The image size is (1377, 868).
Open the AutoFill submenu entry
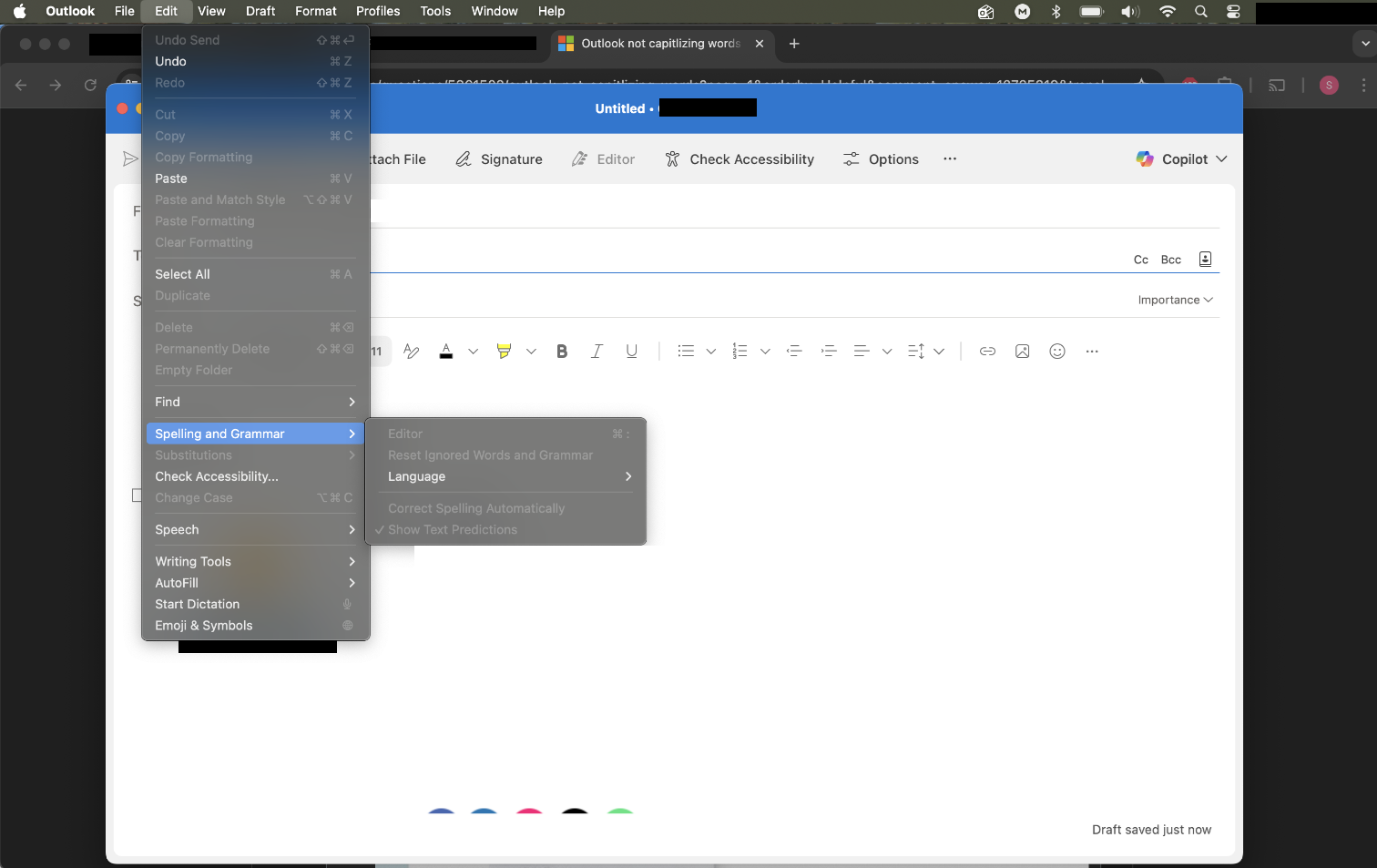point(255,583)
